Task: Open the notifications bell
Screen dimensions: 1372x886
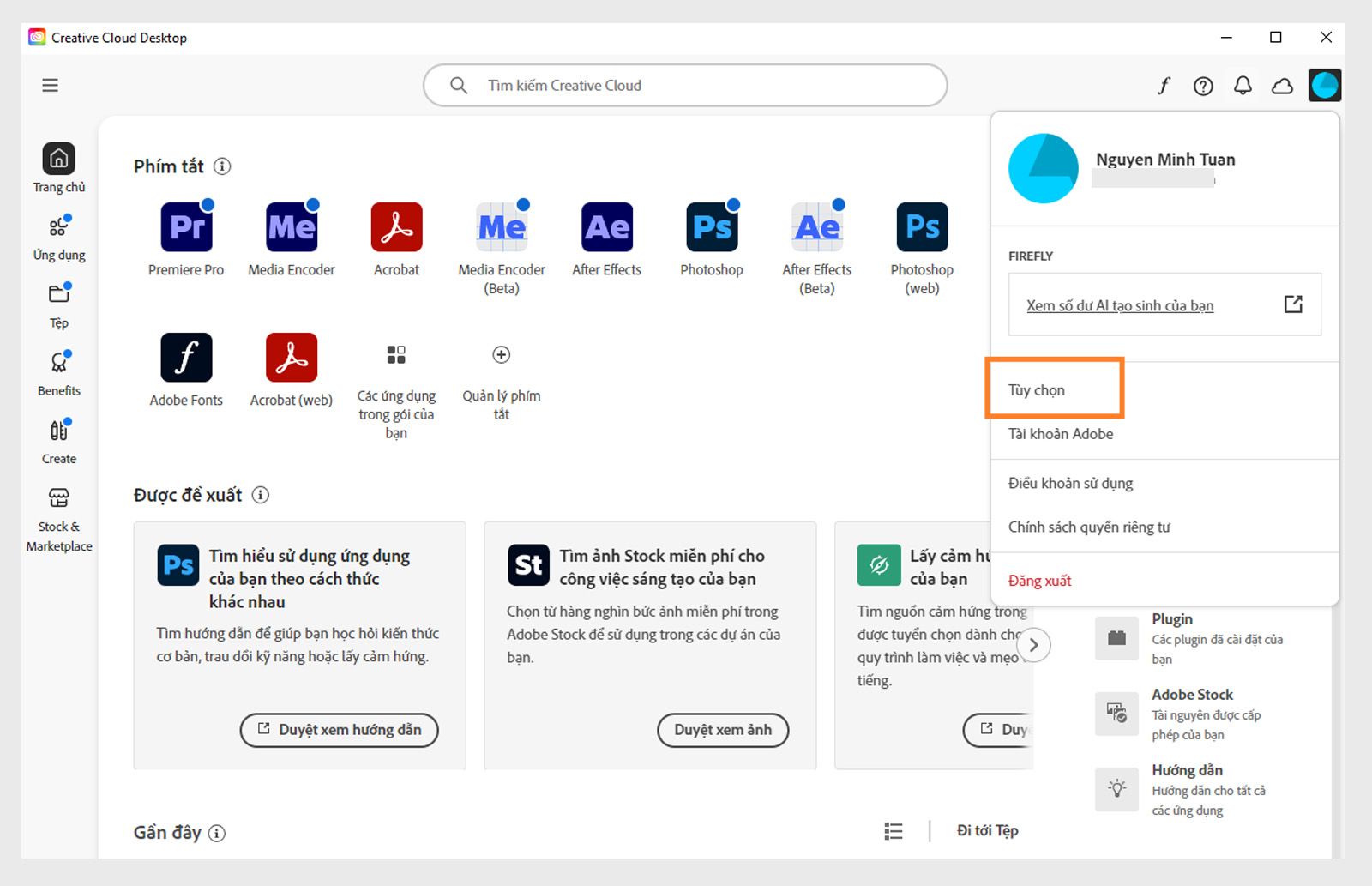Action: (1242, 85)
